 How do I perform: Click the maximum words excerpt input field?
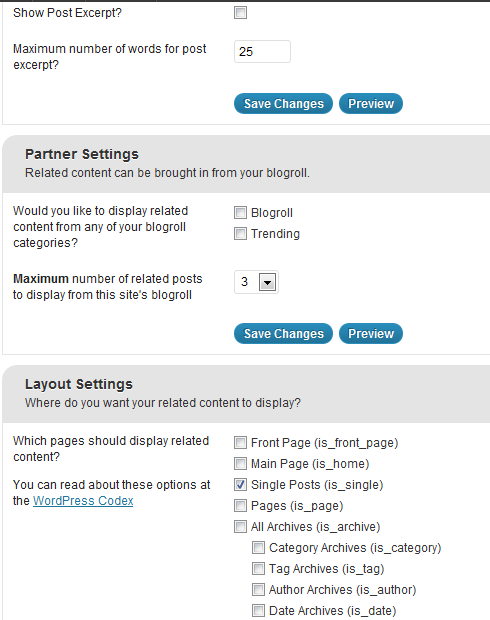(x=262, y=51)
